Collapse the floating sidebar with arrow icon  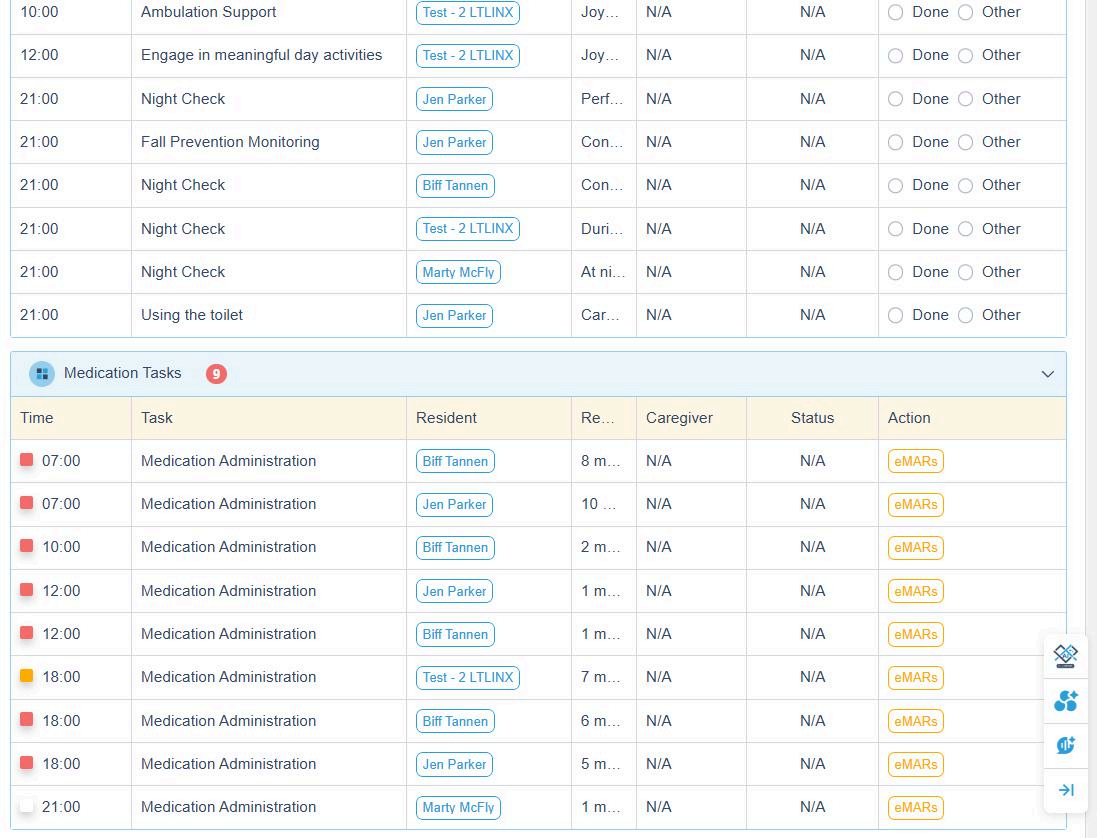[x=1065, y=790]
